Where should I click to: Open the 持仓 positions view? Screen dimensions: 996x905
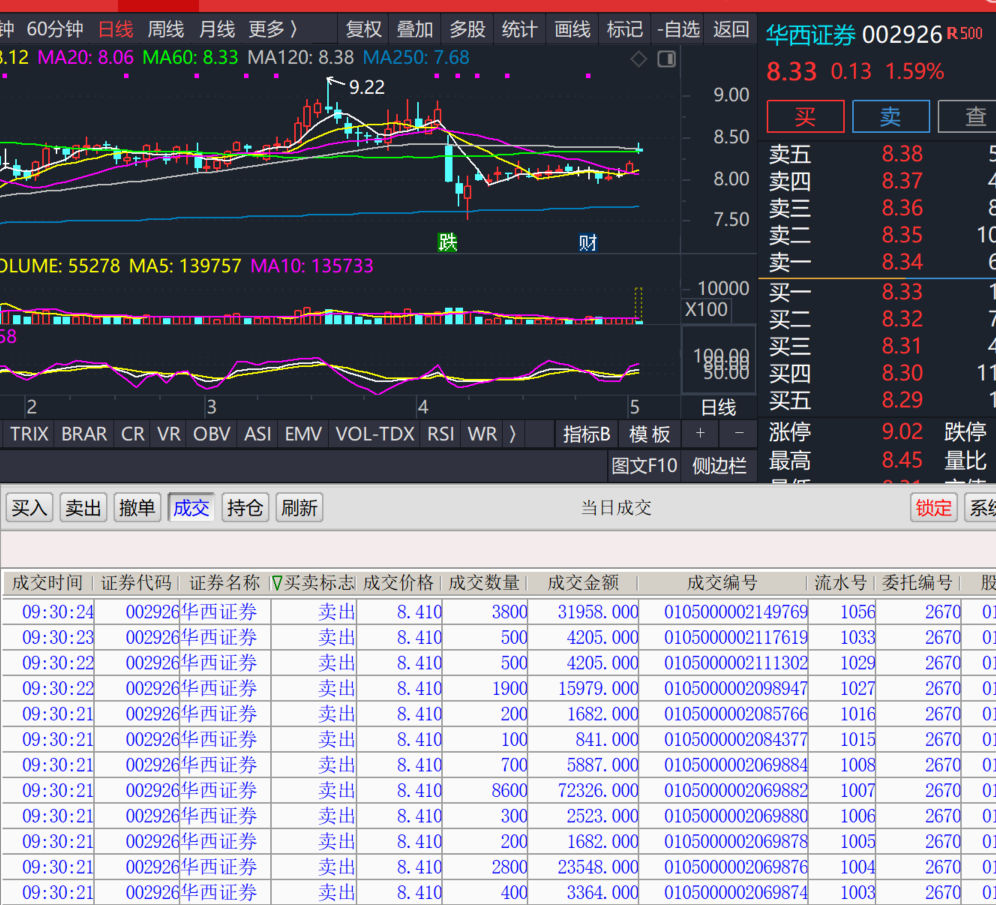click(245, 507)
